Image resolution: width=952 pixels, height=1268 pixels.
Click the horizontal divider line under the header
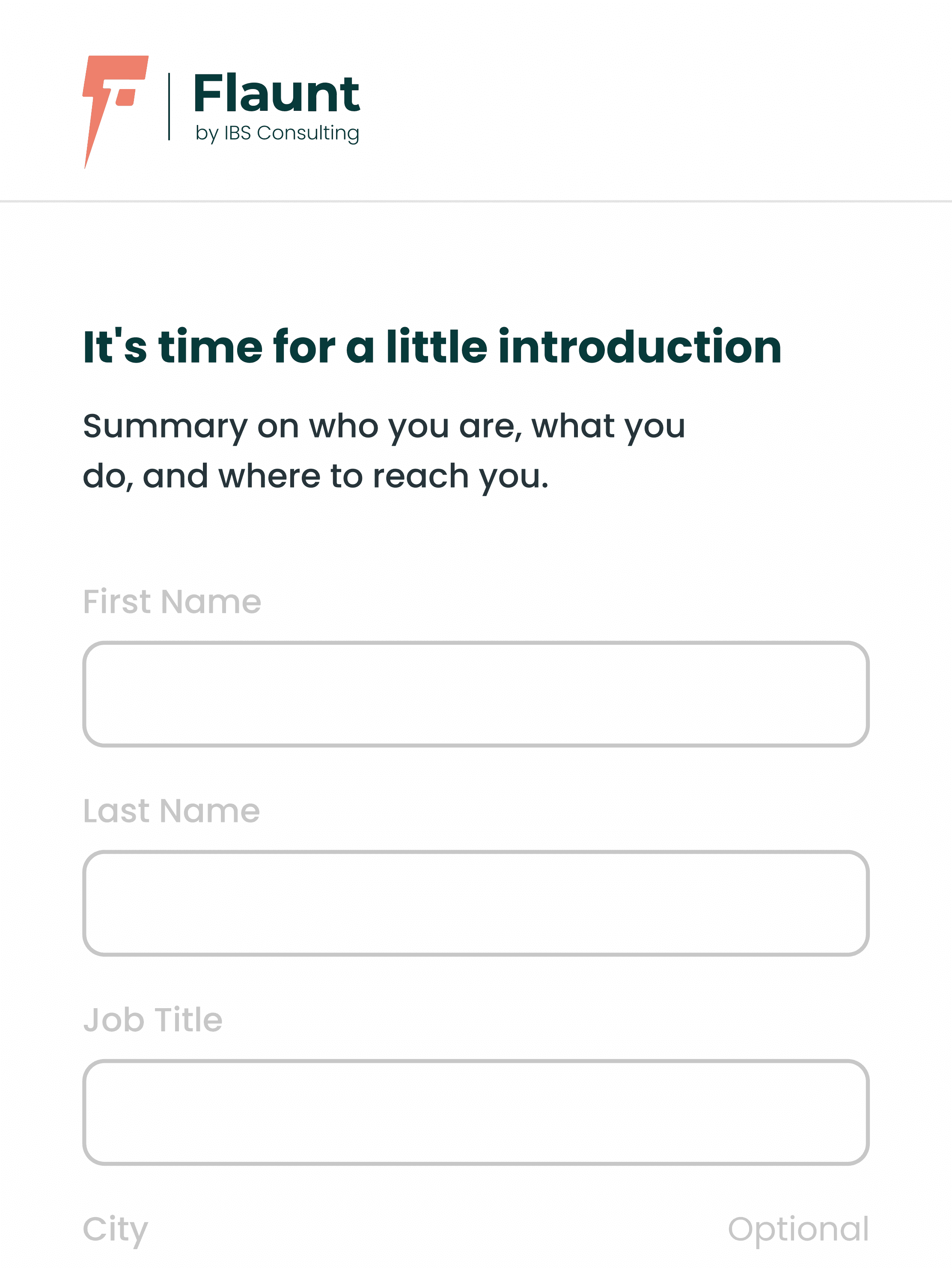pos(476,201)
